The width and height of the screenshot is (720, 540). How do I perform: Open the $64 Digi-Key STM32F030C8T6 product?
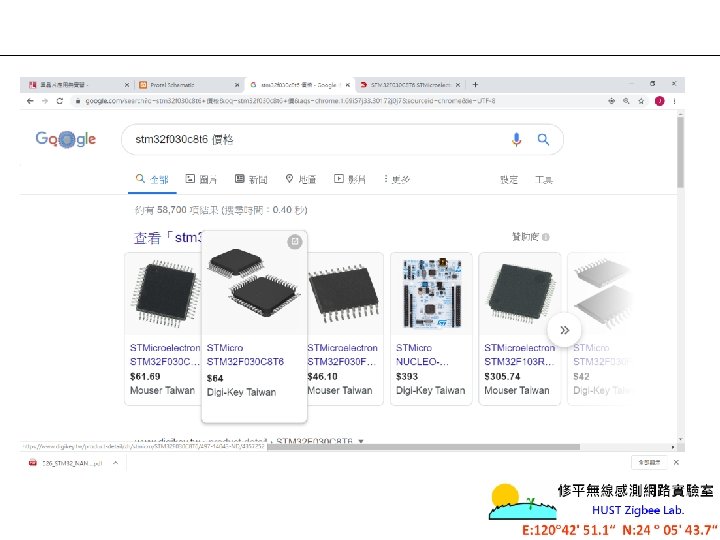pos(254,326)
